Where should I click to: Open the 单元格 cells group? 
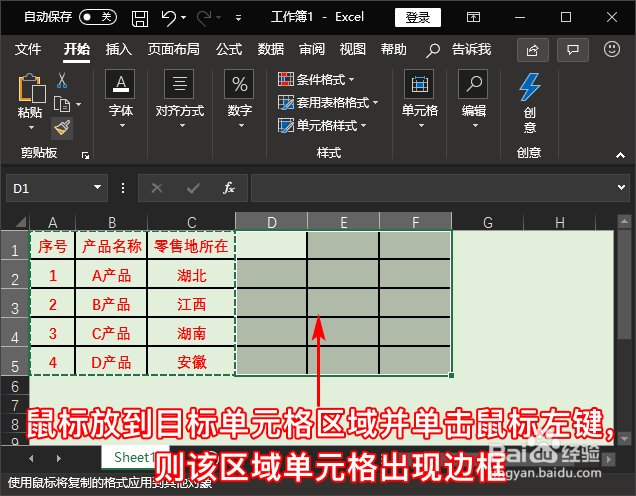tap(419, 99)
